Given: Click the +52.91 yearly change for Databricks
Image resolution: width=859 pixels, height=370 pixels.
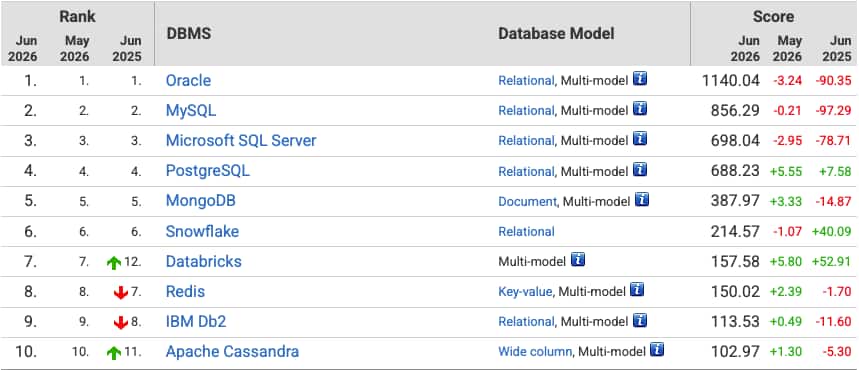Looking at the screenshot, I should [832, 262].
